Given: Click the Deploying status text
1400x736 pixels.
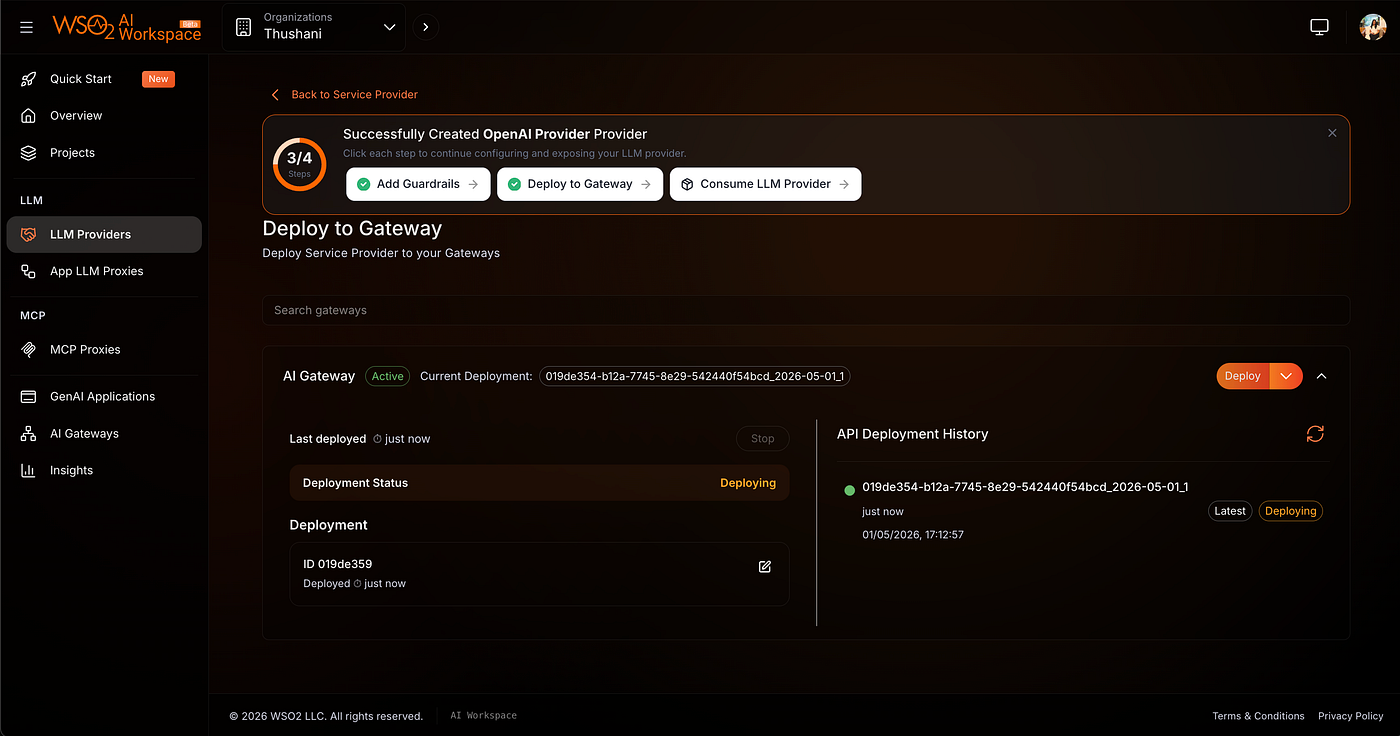Looking at the screenshot, I should click(x=748, y=483).
